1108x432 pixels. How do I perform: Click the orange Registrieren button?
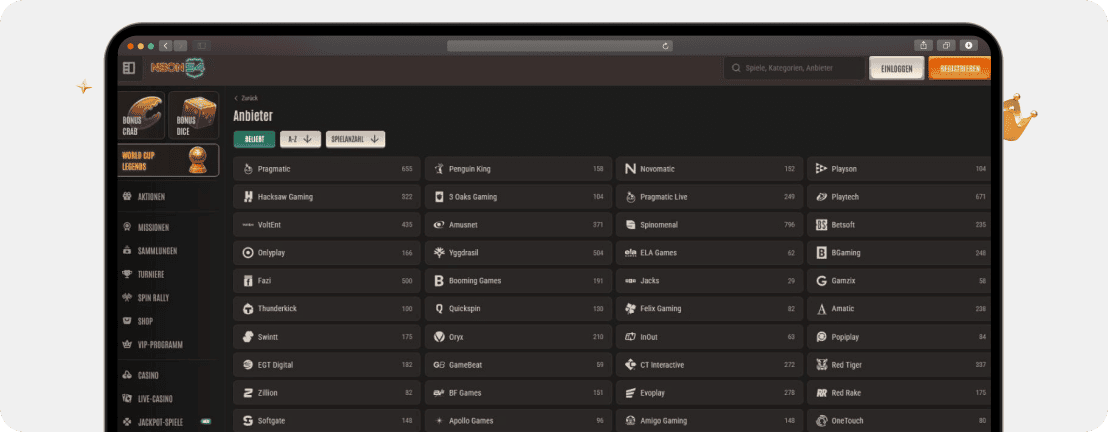960,69
